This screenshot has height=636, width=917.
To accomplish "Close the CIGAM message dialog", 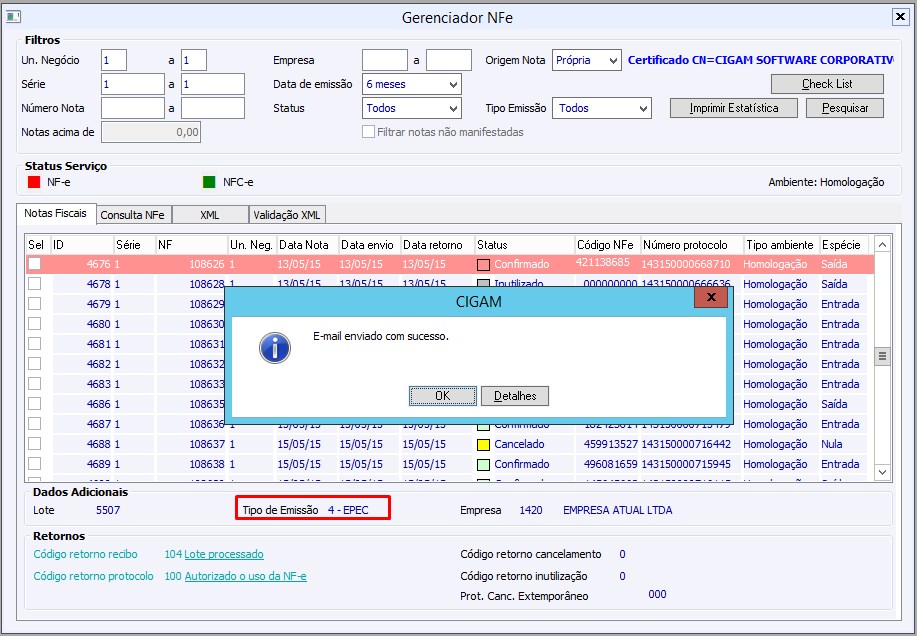I will point(711,297).
